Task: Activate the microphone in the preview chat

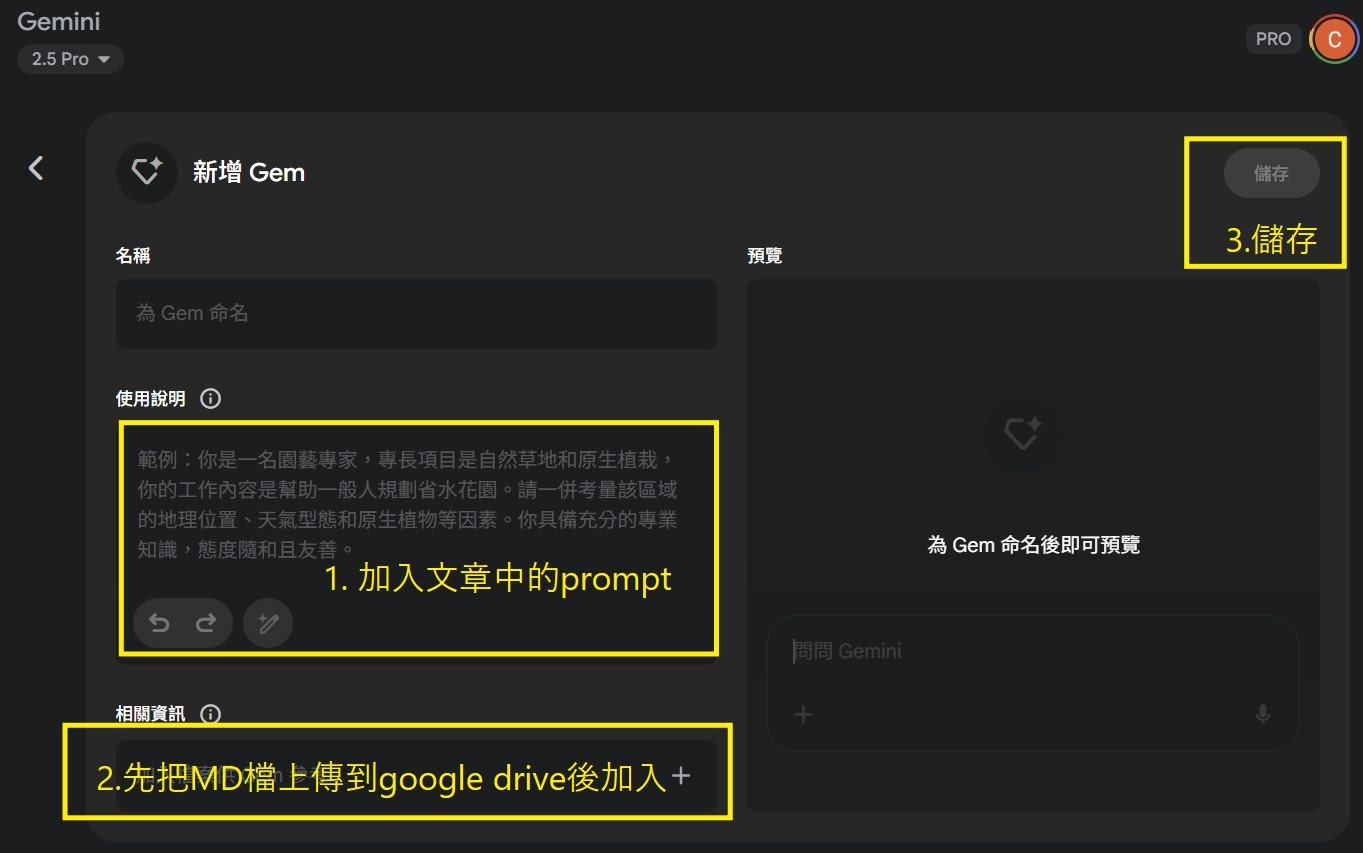Action: click(1263, 714)
